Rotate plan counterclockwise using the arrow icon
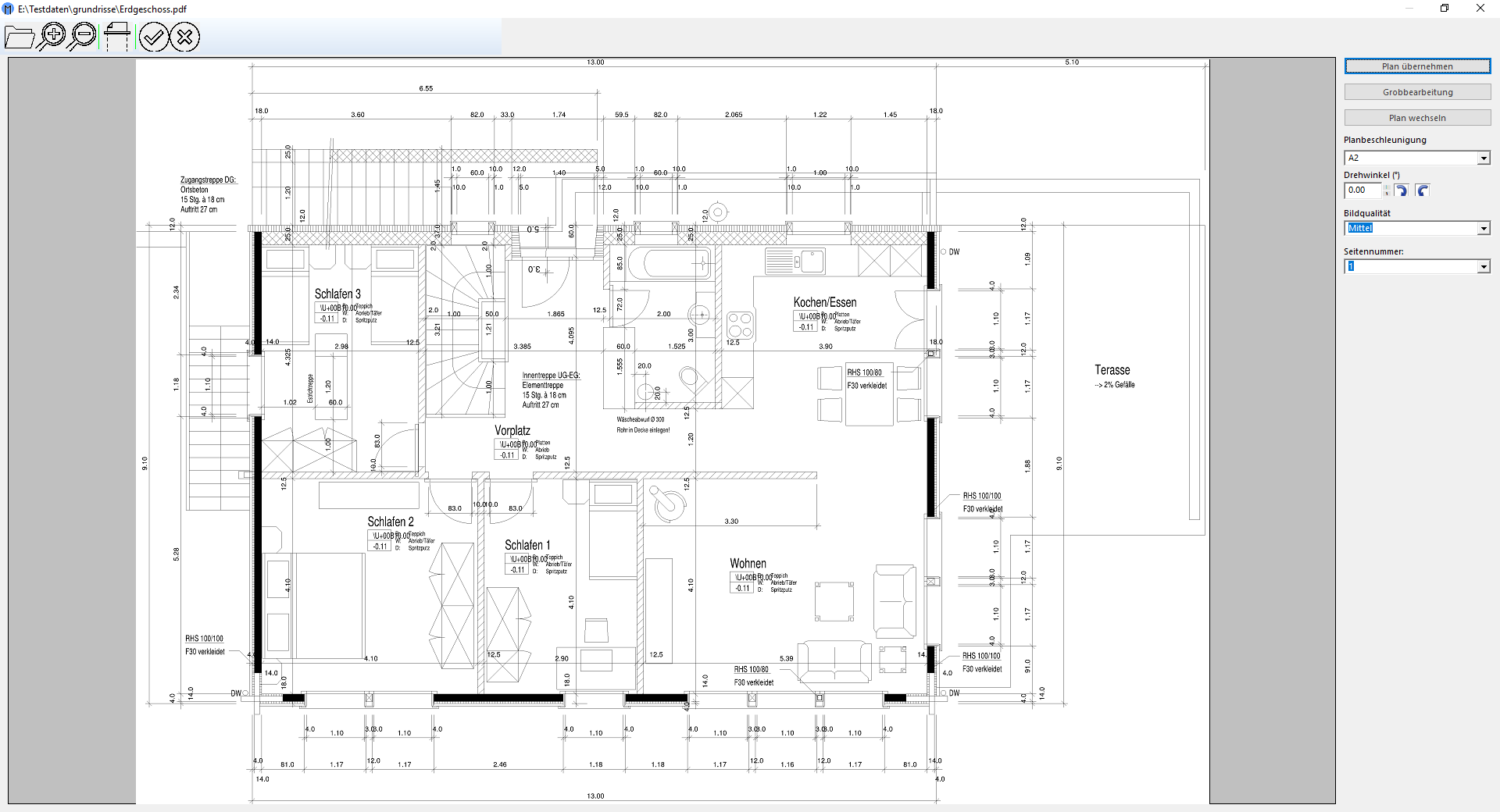This screenshot has height=812, width=1500. click(x=1423, y=191)
